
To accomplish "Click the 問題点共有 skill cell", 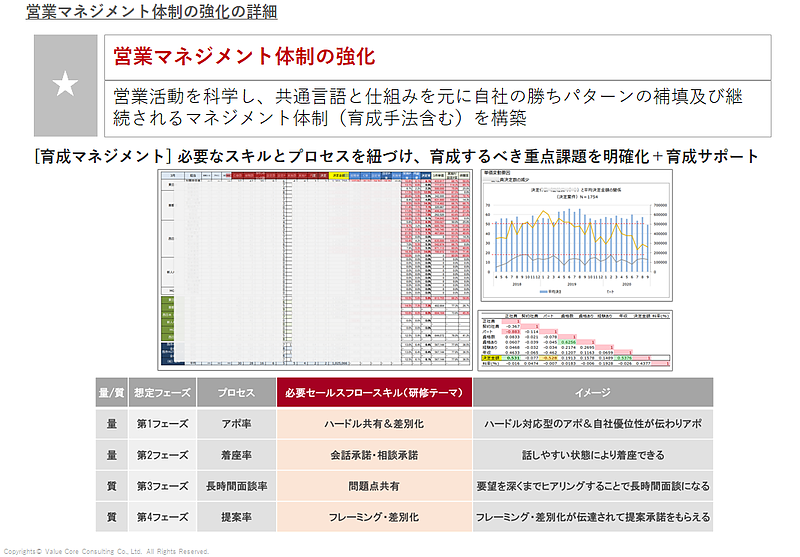I will tap(374, 486).
